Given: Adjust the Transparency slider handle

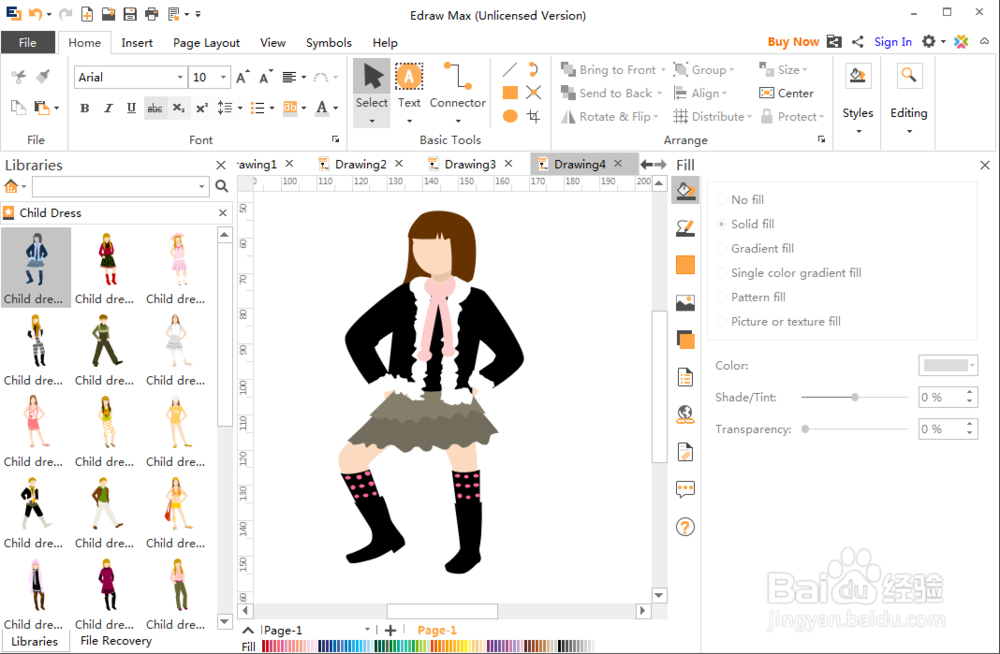Looking at the screenshot, I should [805, 429].
